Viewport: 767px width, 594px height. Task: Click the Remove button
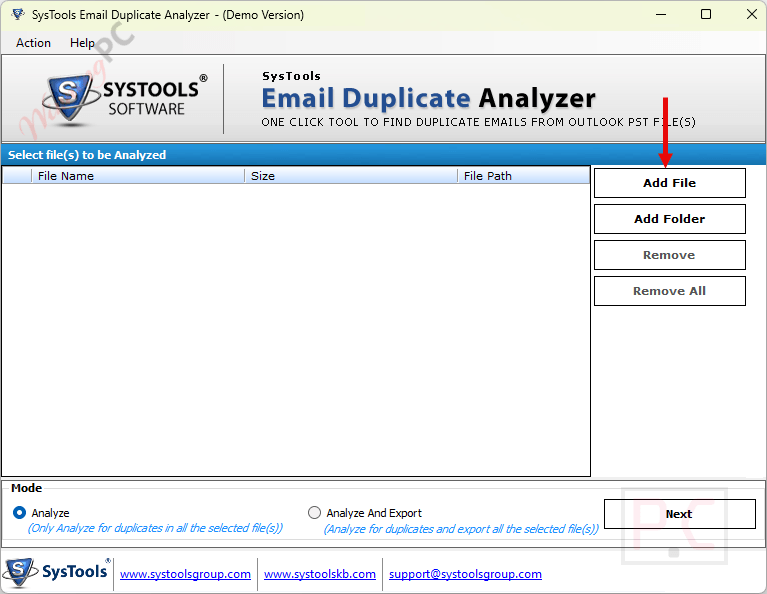670,255
